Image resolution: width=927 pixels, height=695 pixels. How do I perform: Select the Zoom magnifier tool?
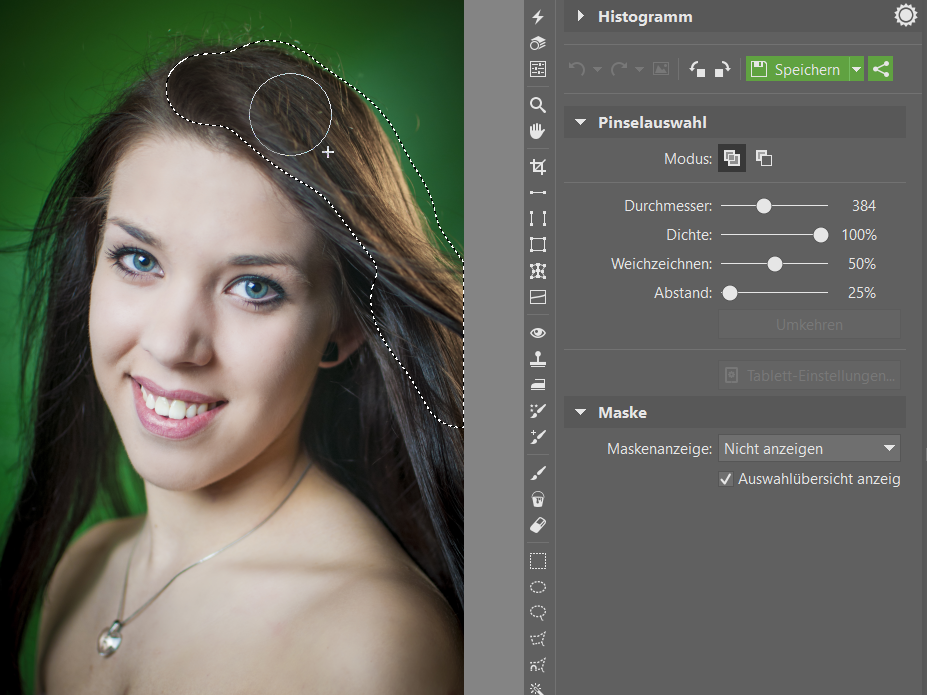[x=537, y=105]
